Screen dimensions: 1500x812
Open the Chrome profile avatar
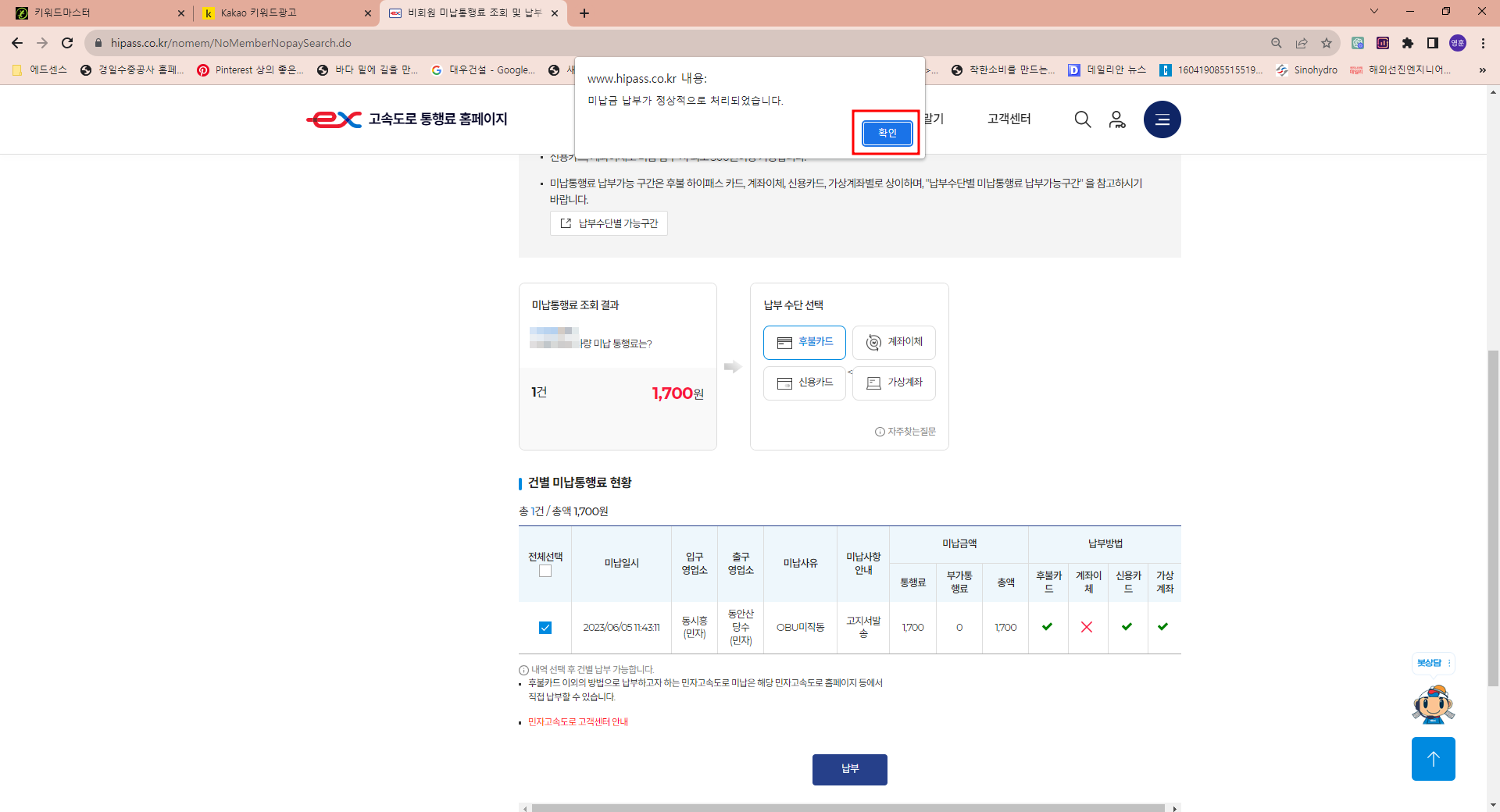tap(1458, 43)
